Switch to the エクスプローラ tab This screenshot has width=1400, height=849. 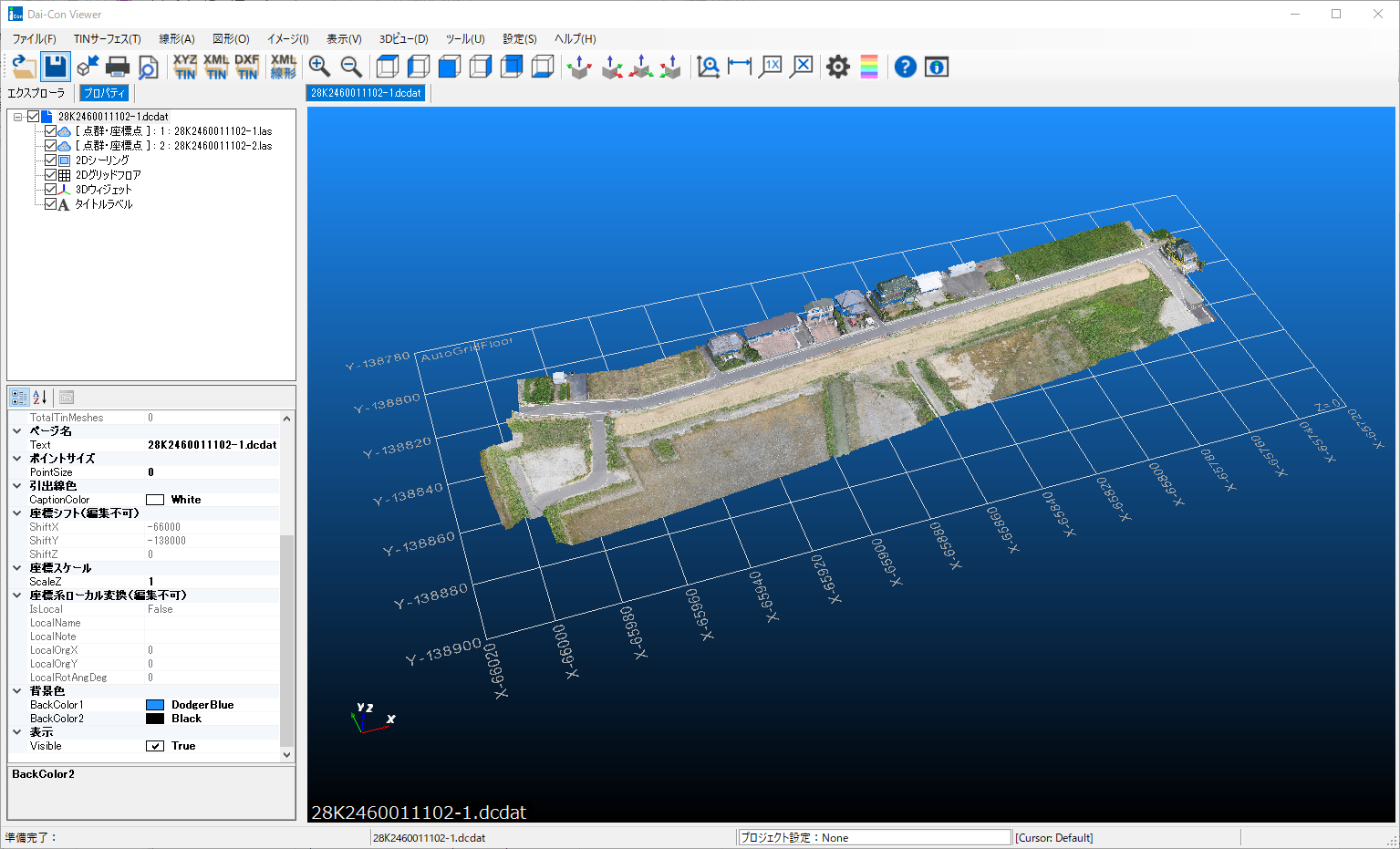(x=36, y=93)
